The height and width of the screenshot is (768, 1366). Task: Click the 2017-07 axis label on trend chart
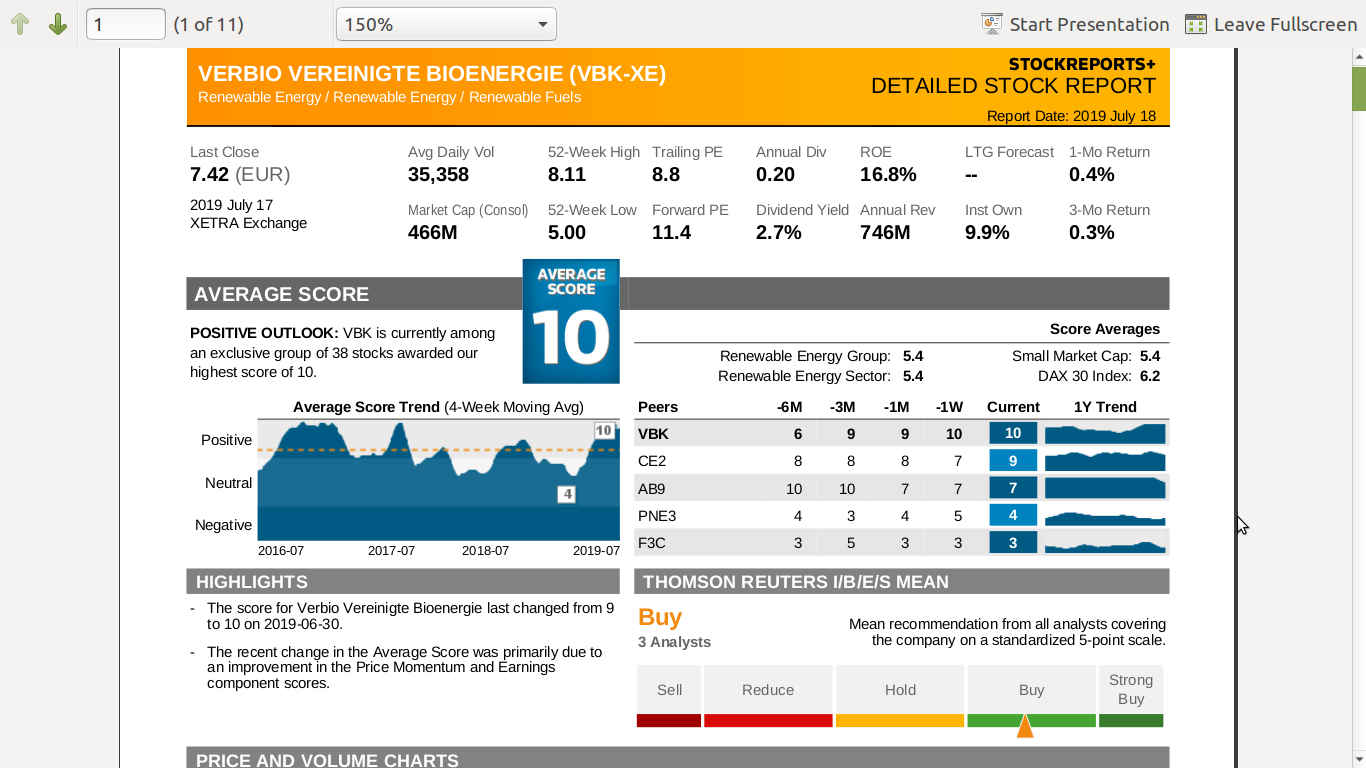coord(391,551)
